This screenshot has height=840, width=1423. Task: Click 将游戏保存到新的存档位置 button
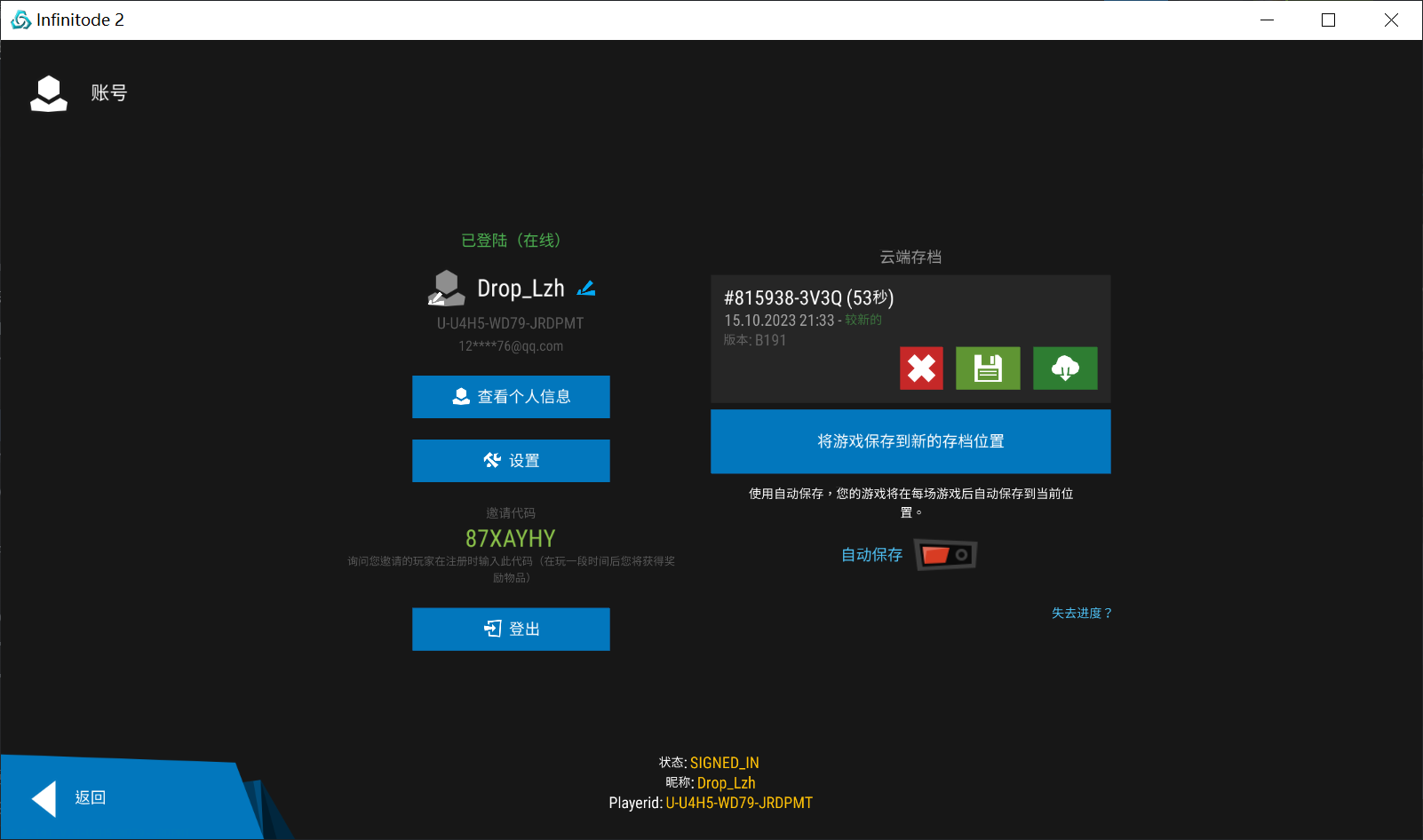pos(910,441)
